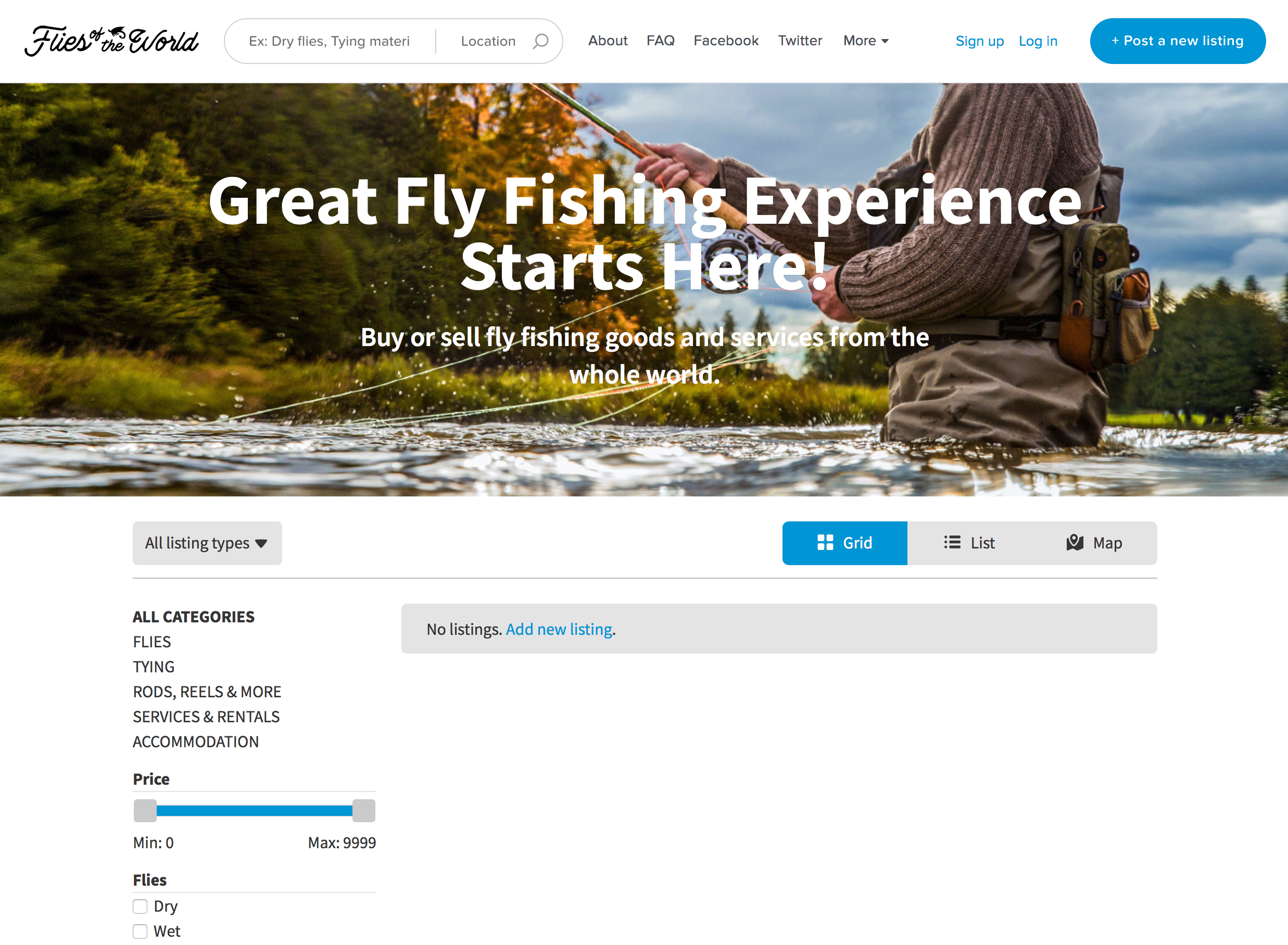Click the Sign up link
This screenshot has width=1288, height=945.
[980, 41]
